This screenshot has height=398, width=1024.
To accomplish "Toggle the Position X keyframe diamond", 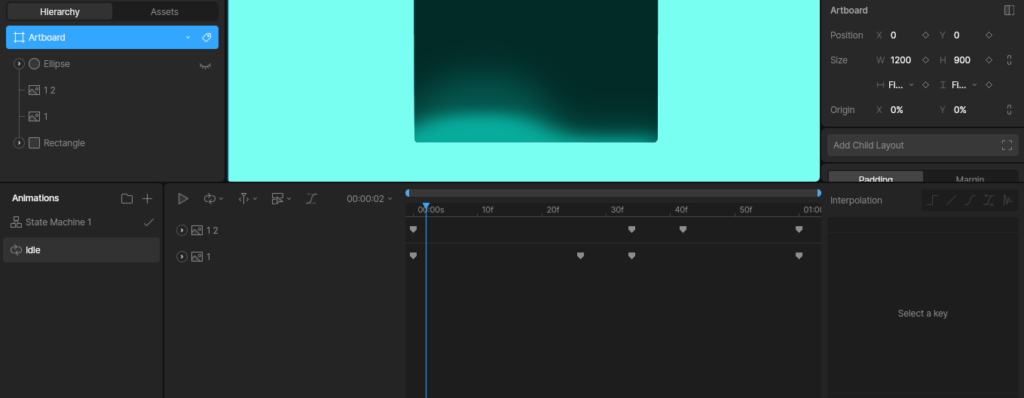I will [x=925, y=35].
